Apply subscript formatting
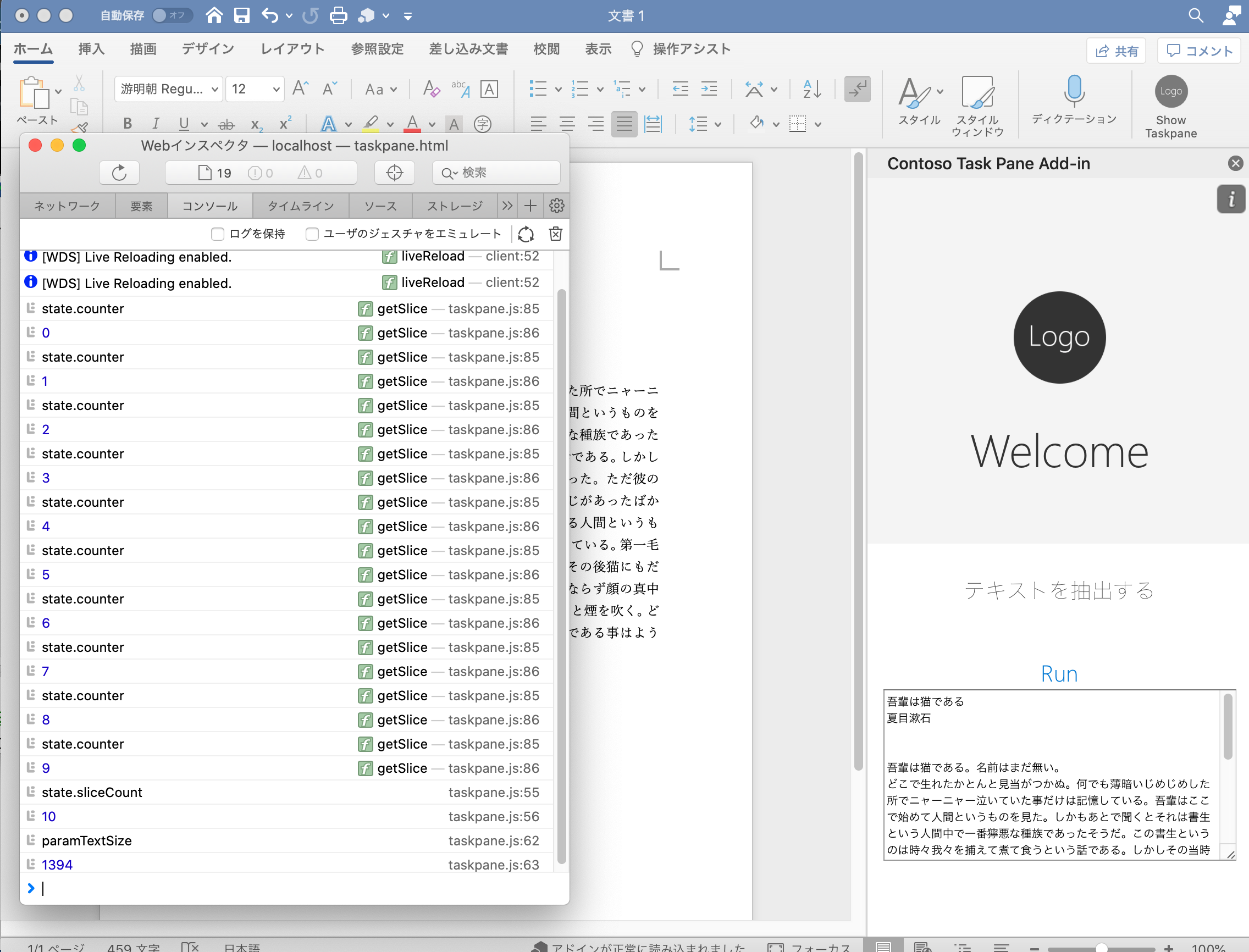1249x952 pixels. coord(256,124)
